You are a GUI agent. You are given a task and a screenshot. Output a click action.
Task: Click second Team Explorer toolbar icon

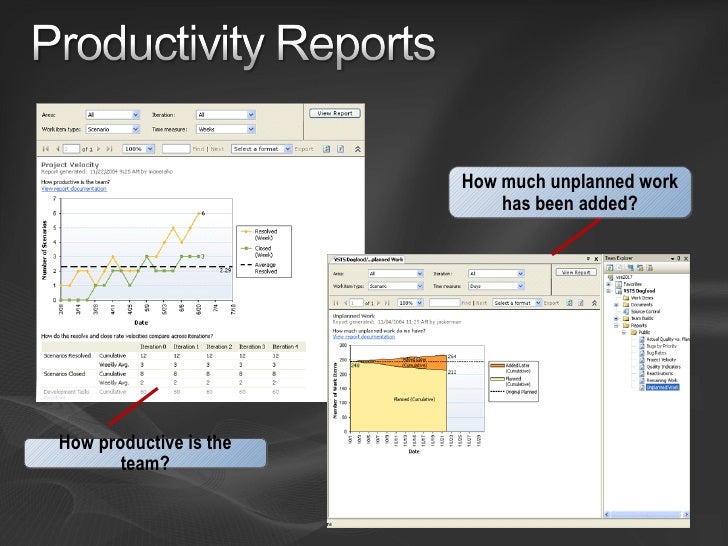(620, 267)
